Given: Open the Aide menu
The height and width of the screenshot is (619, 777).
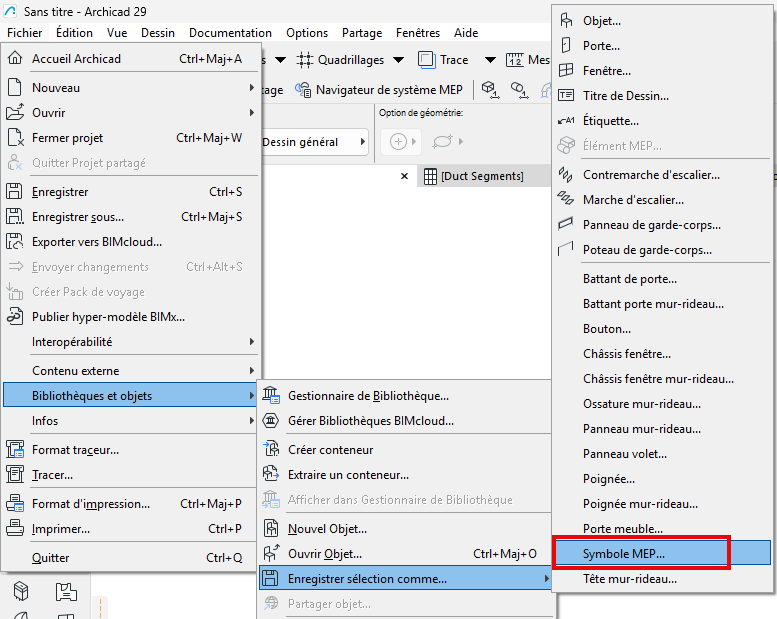Looking at the screenshot, I should 466,33.
